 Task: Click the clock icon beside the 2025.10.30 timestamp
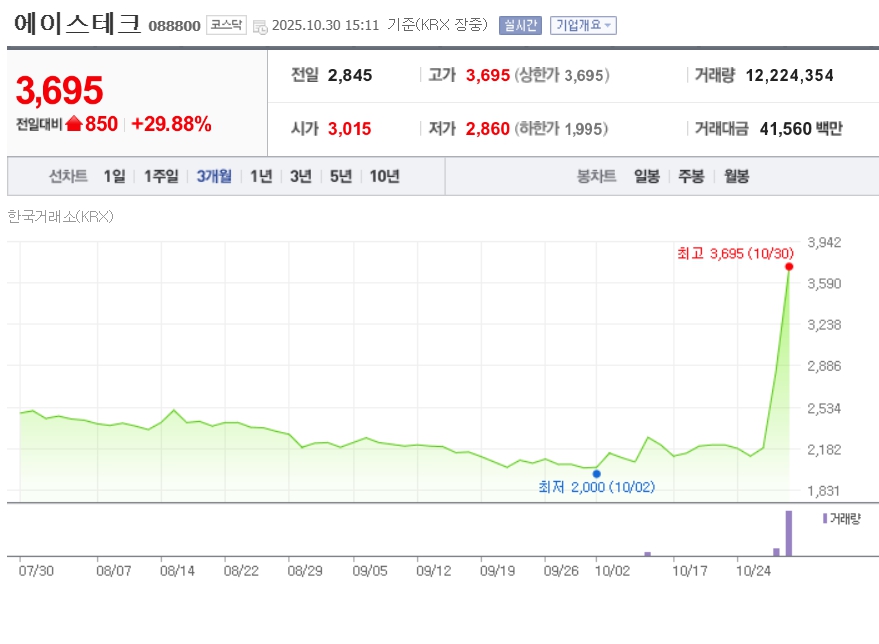[x=260, y=26]
